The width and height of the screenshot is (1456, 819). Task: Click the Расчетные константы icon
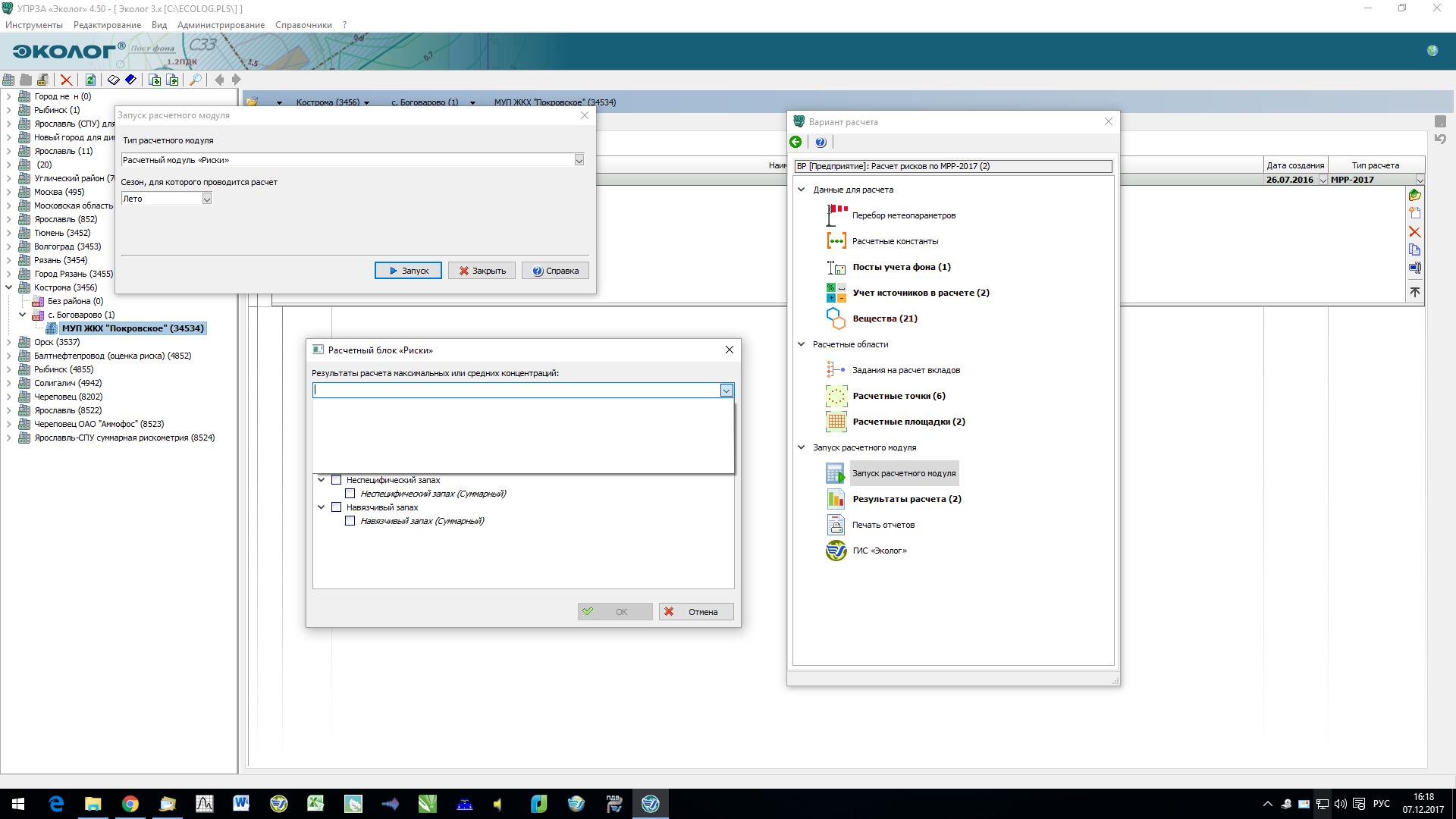tap(836, 241)
